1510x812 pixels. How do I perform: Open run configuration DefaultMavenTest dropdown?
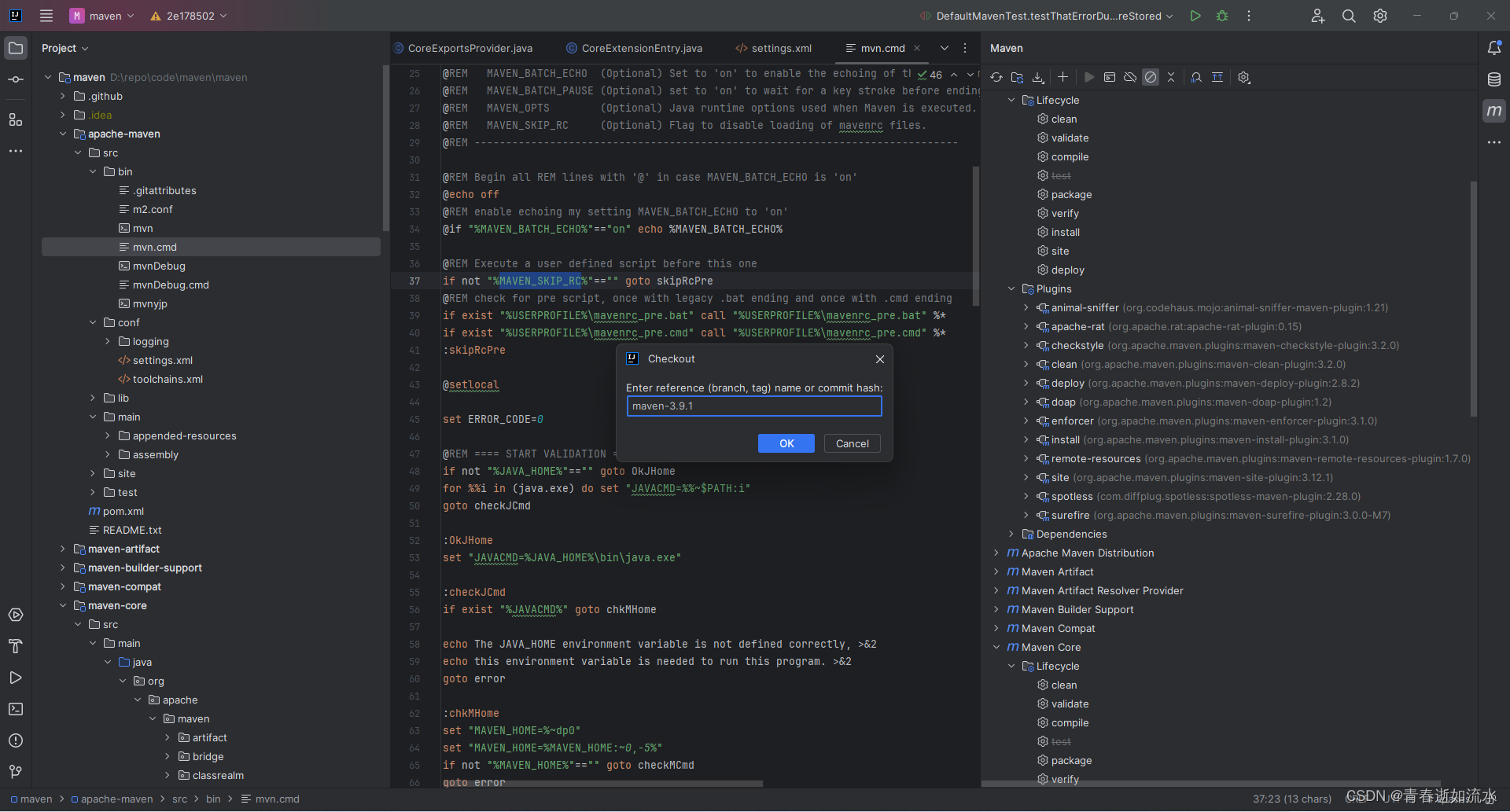click(x=1047, y=16)
